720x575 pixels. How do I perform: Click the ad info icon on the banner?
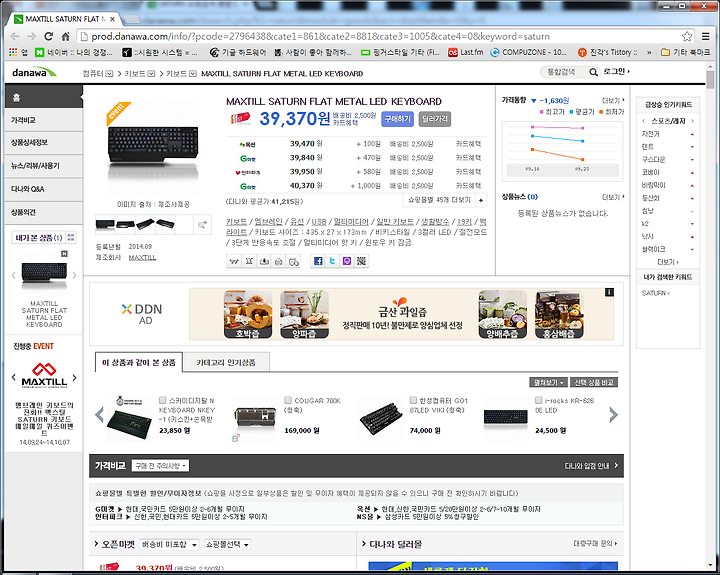(x=609, y=292)
